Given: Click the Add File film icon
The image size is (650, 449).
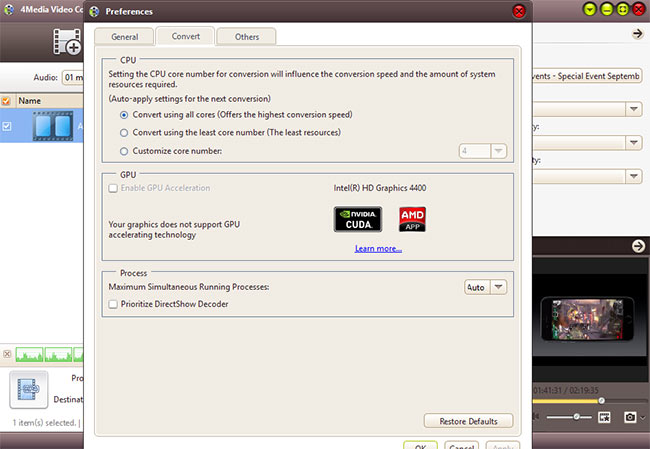Looking at the screenshot, I should pyautogui.click(x=68, y=41).
